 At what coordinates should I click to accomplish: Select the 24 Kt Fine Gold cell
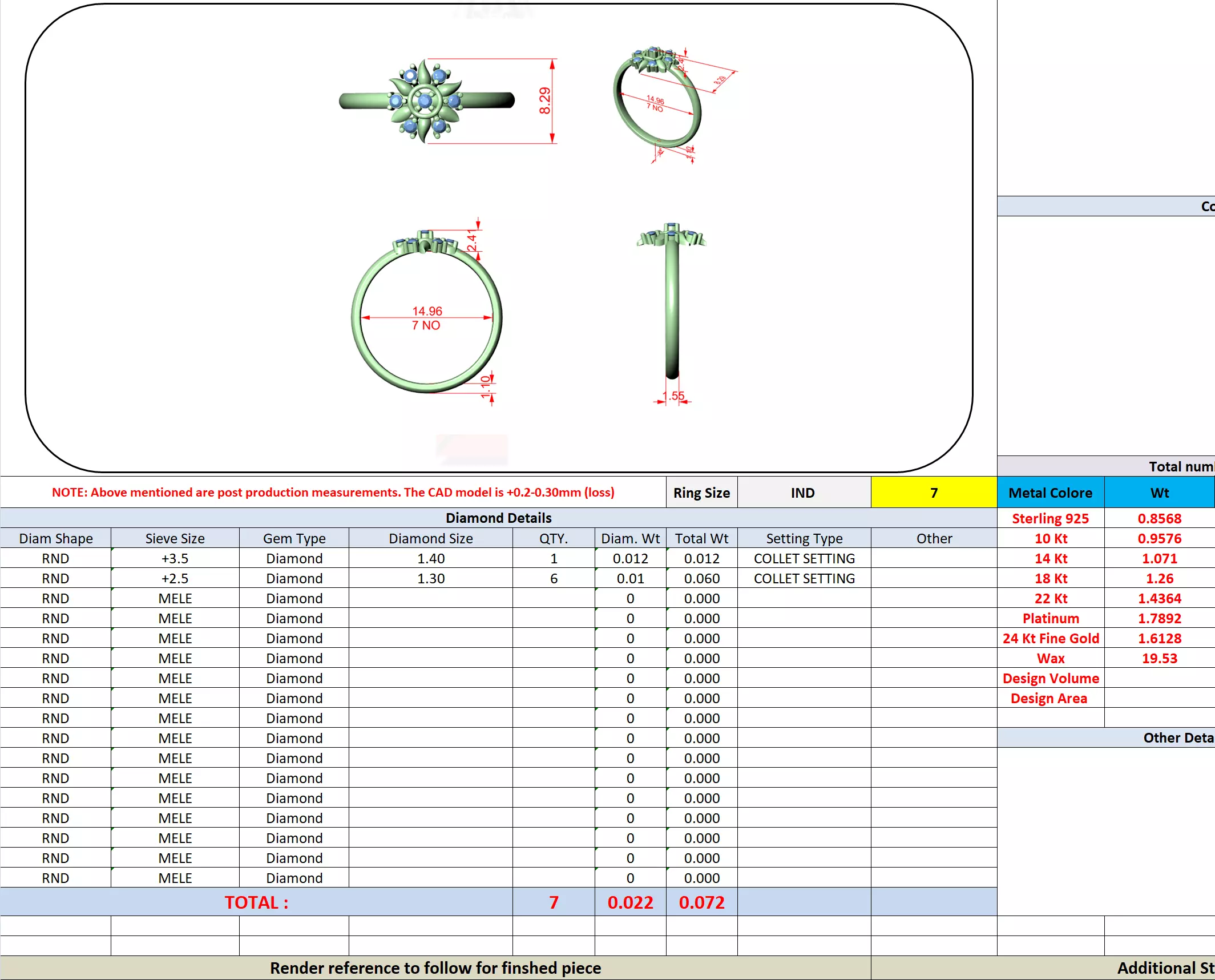pos(1050,638)
